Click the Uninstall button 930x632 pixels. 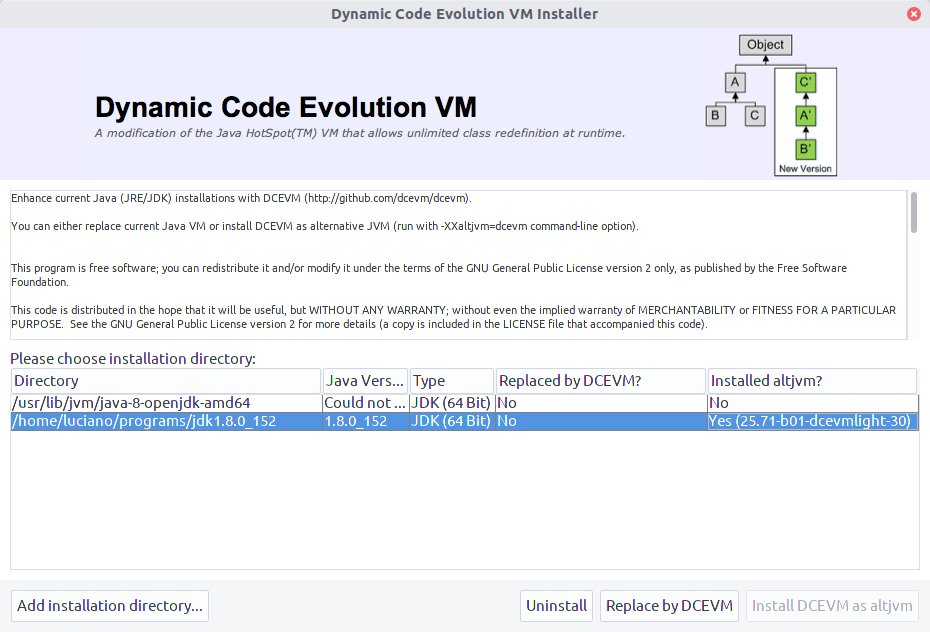point(556,606)
